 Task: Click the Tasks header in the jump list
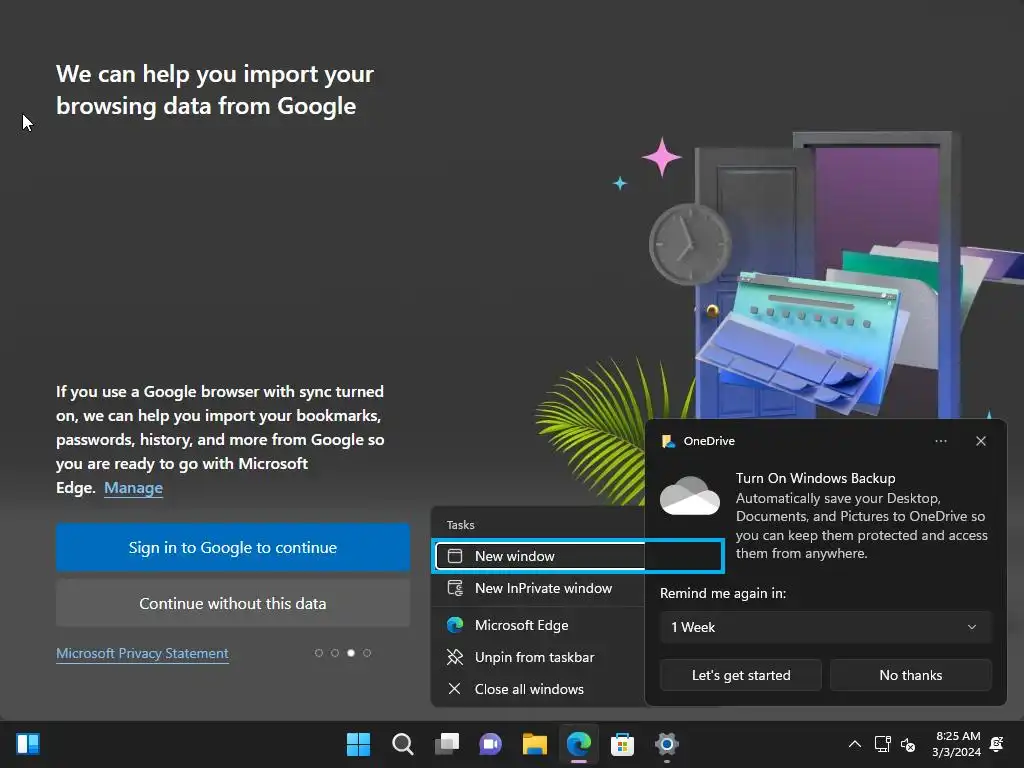(460, 525)
